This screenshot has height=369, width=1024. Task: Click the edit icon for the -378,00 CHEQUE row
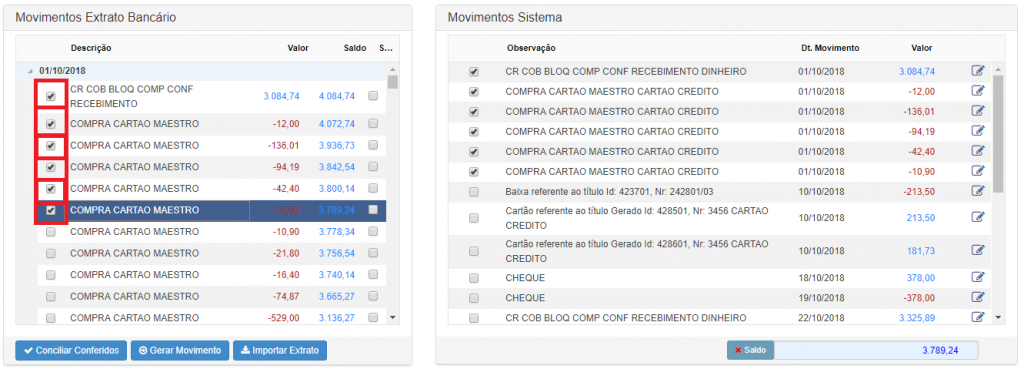coord(978,297)
